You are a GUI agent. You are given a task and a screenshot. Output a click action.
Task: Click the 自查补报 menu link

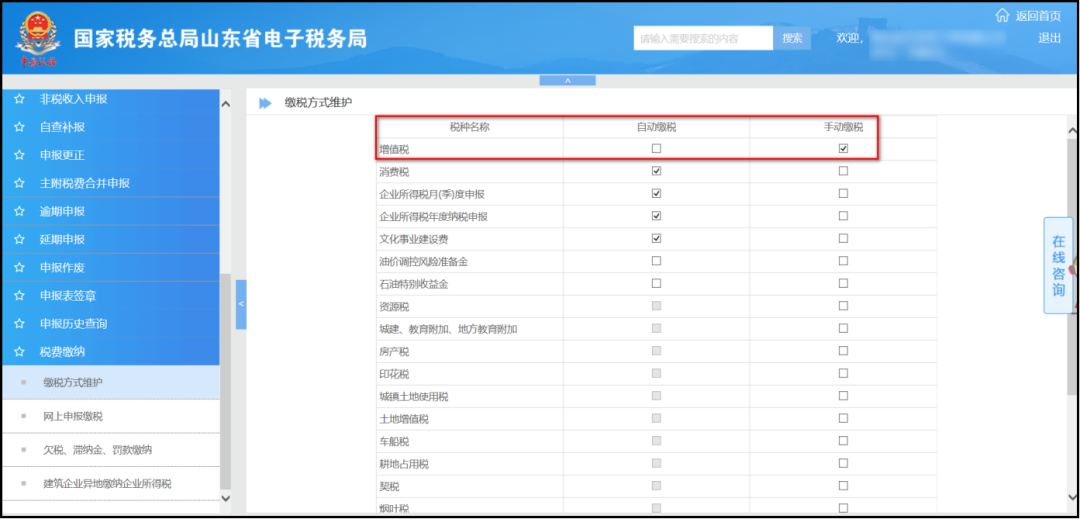62,127
